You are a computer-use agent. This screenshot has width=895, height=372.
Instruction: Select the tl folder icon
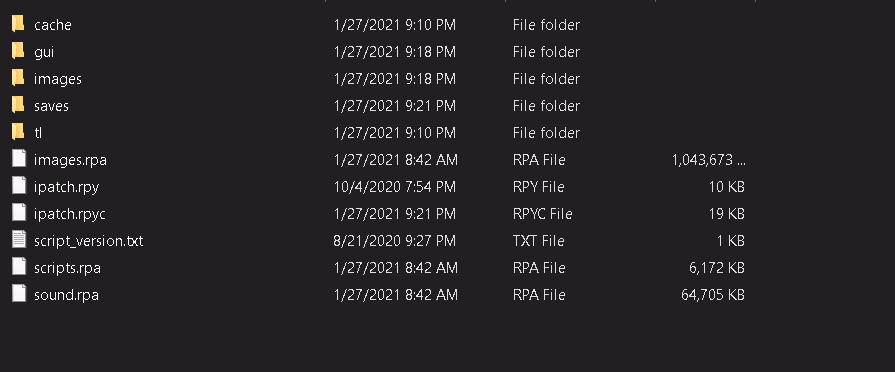coord(18,132)
